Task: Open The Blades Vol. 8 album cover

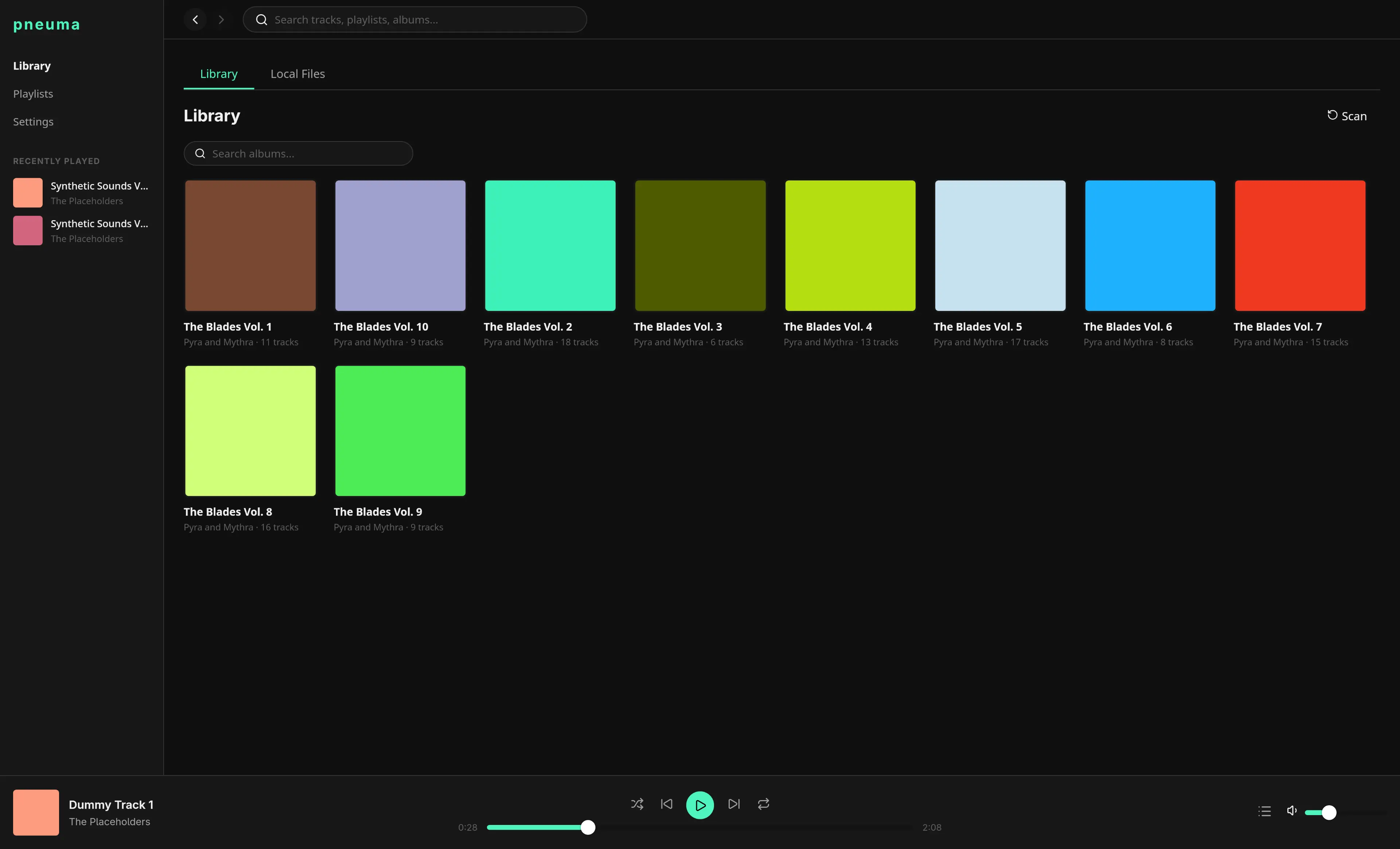Action: pos(250,431)
